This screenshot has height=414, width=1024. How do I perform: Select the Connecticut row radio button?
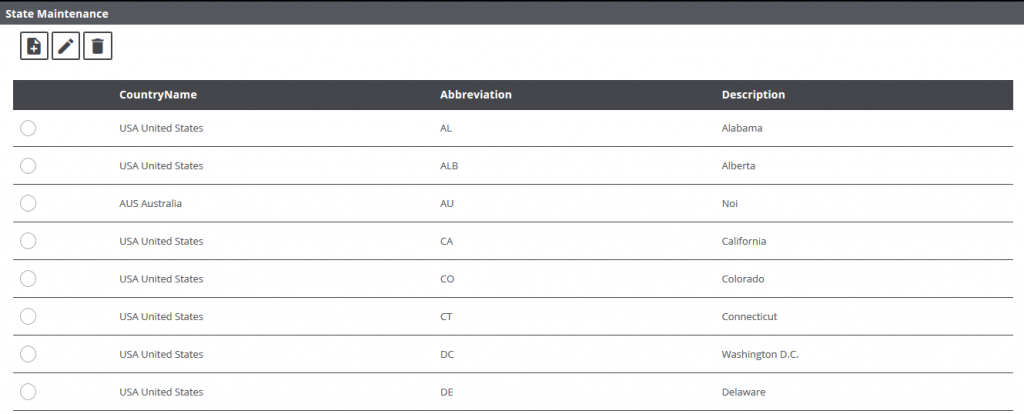point(28,316)
